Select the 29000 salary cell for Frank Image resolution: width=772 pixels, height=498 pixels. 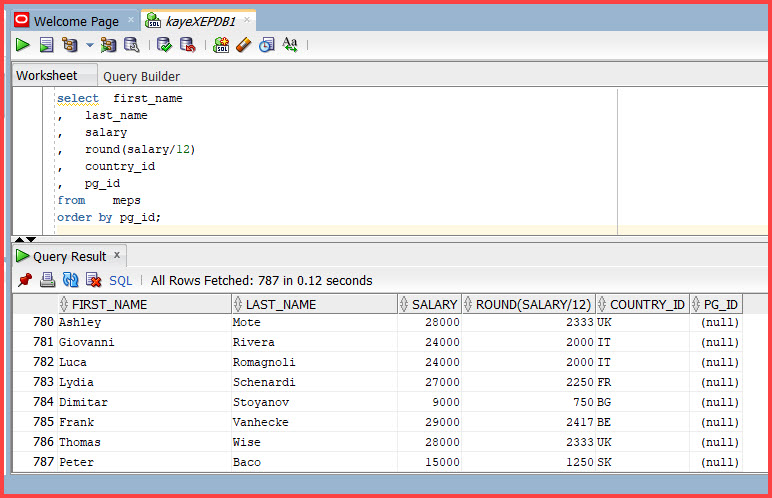pos(429,422)
